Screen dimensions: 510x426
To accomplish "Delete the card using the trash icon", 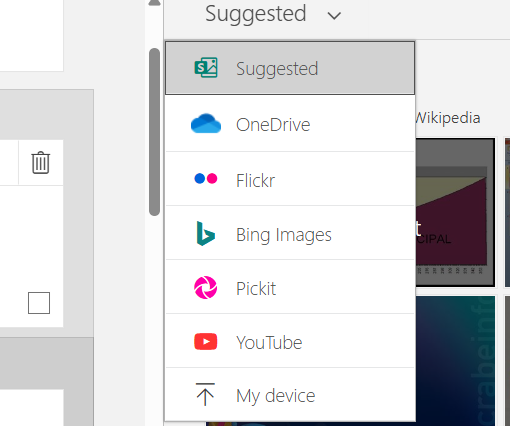I will coord(41,163).
